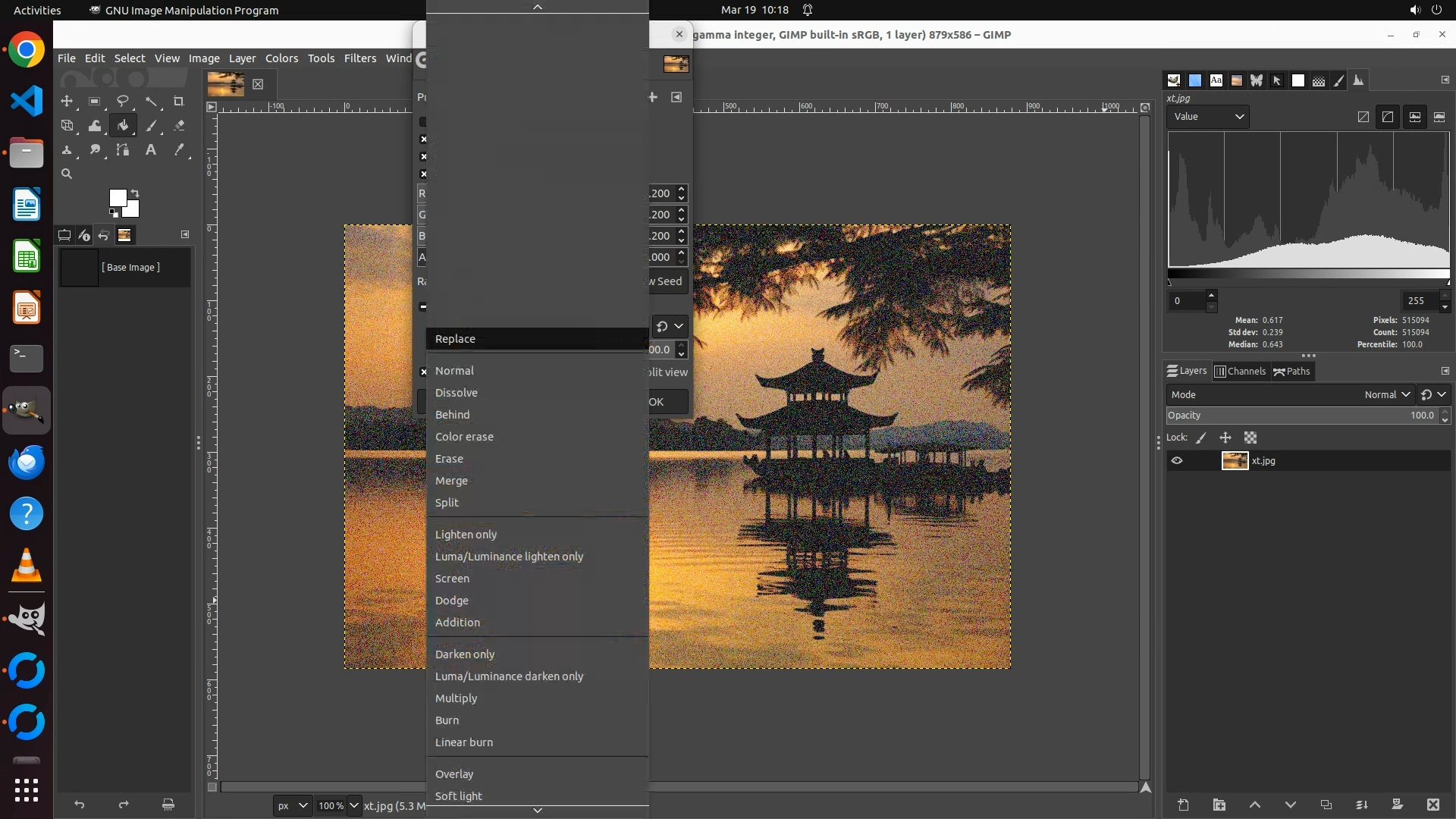Pick the Eraser tool
The image size is (1456, 819).
179,126
